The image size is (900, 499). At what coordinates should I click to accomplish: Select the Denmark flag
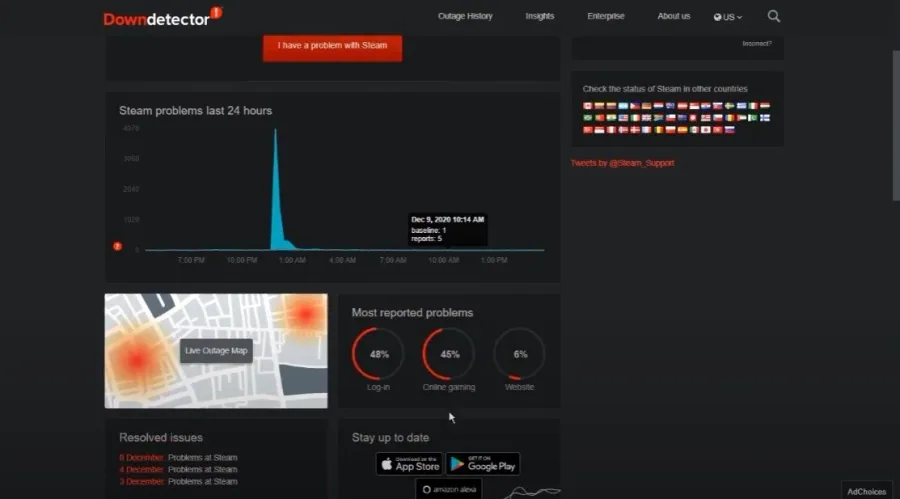(x=635, y=130)
